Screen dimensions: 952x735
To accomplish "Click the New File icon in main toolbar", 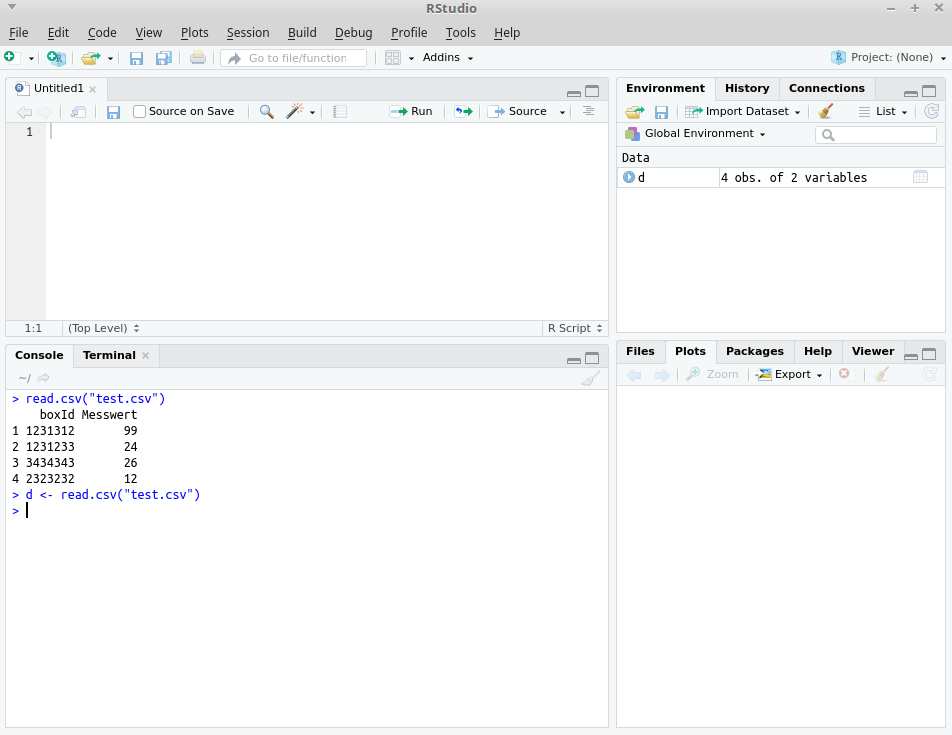I will pyautogui.click(x=10, y=57).
